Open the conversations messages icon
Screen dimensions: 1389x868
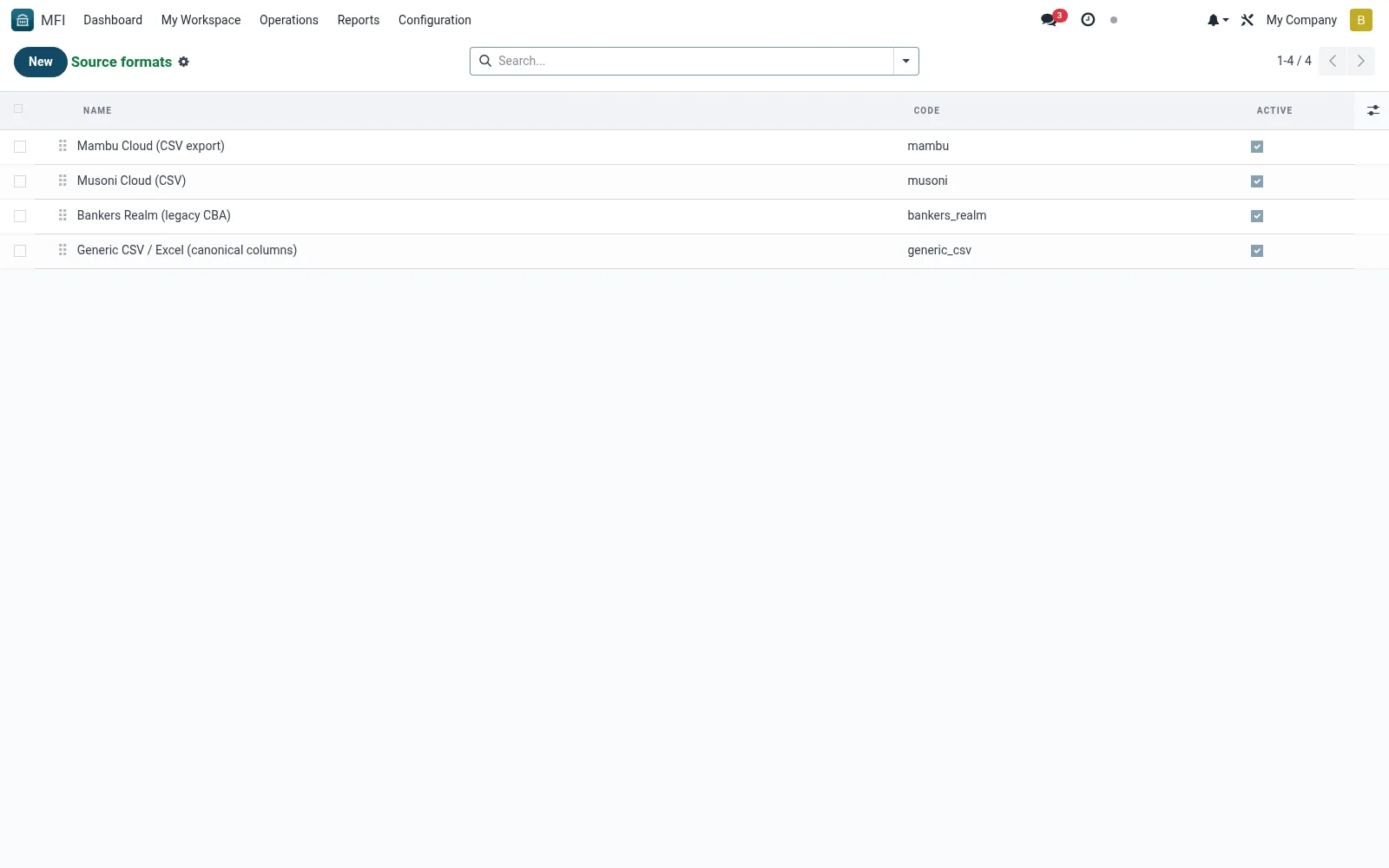1050,20
